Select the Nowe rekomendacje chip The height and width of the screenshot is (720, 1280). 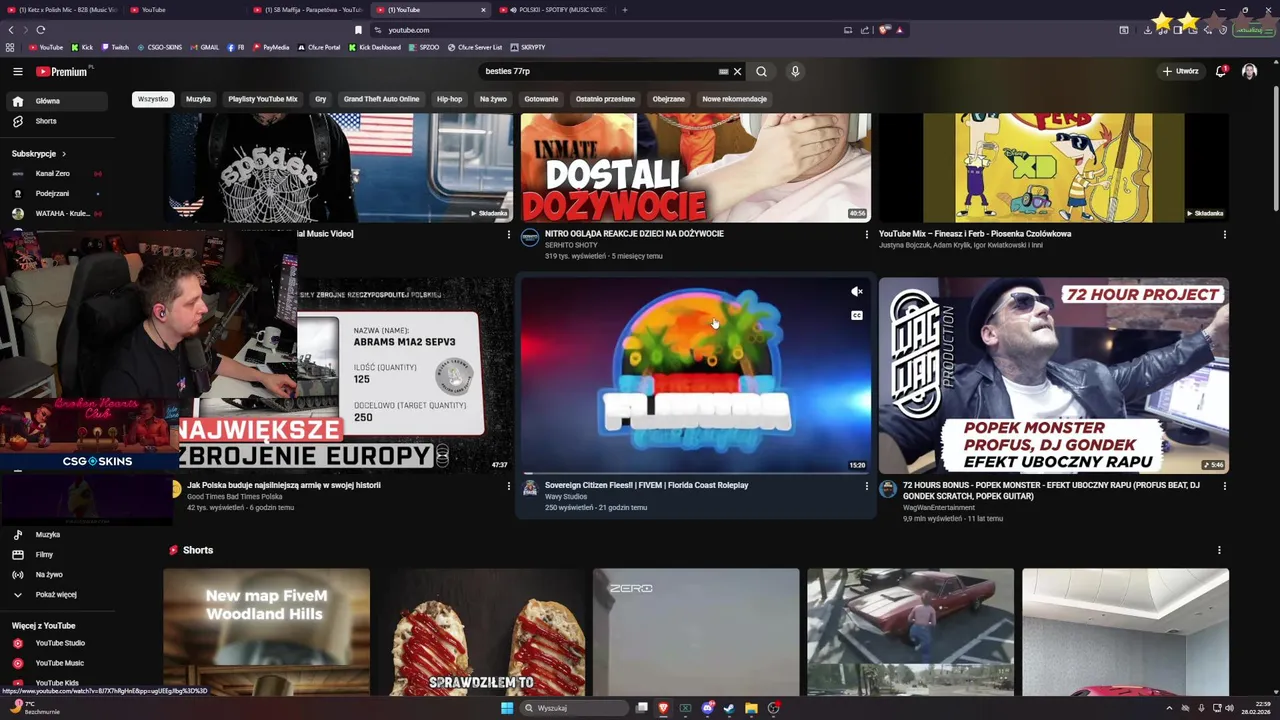(x=734, y=99)
